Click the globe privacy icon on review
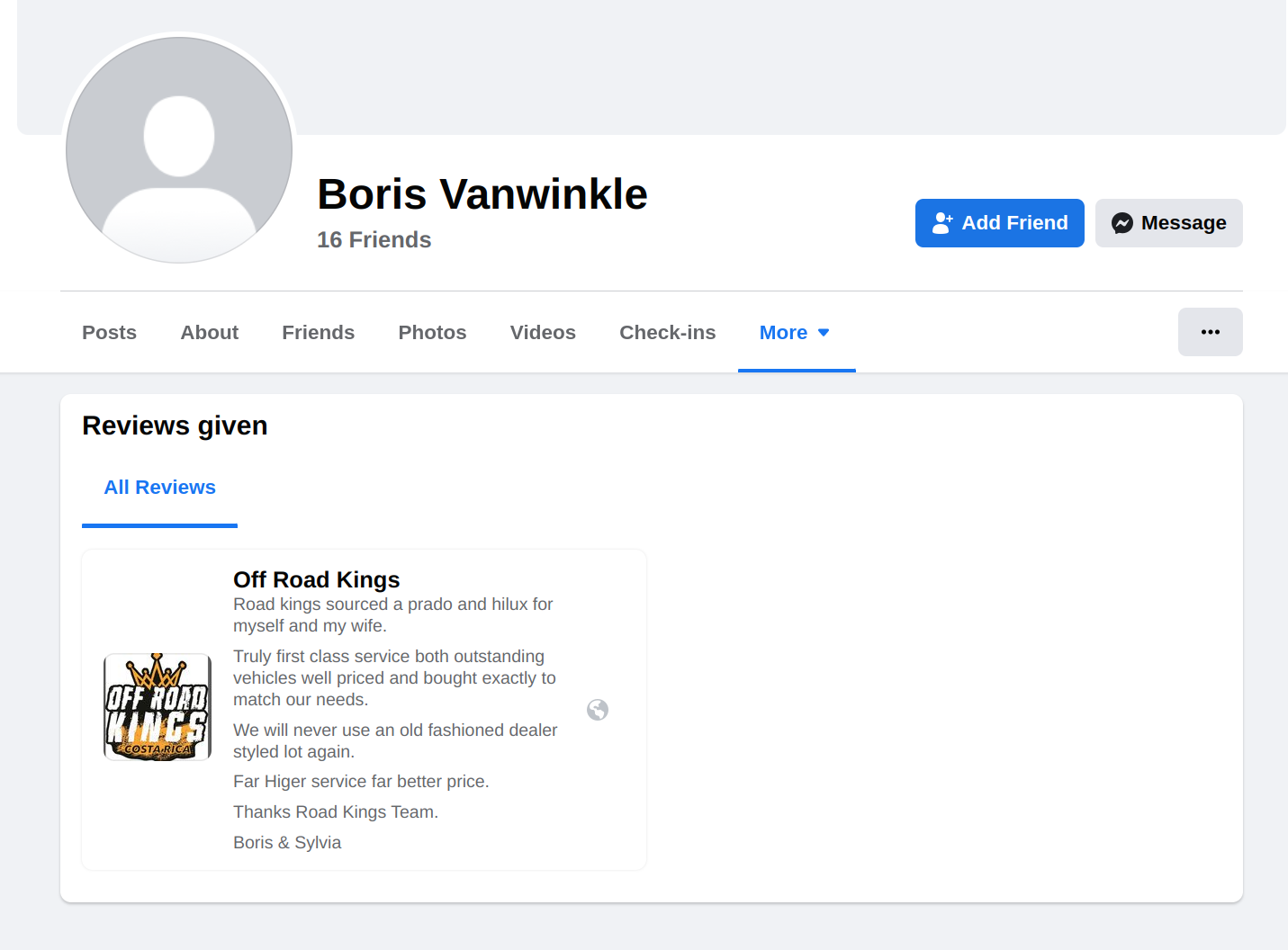Image resolution: width=1288 pixels, height=950 pixels. (x=598, y=710)
